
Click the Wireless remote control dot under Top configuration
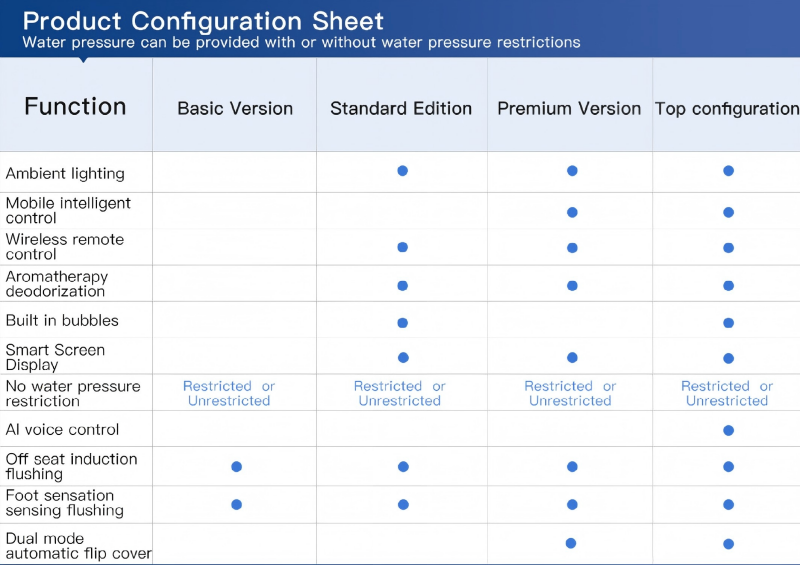728,247
